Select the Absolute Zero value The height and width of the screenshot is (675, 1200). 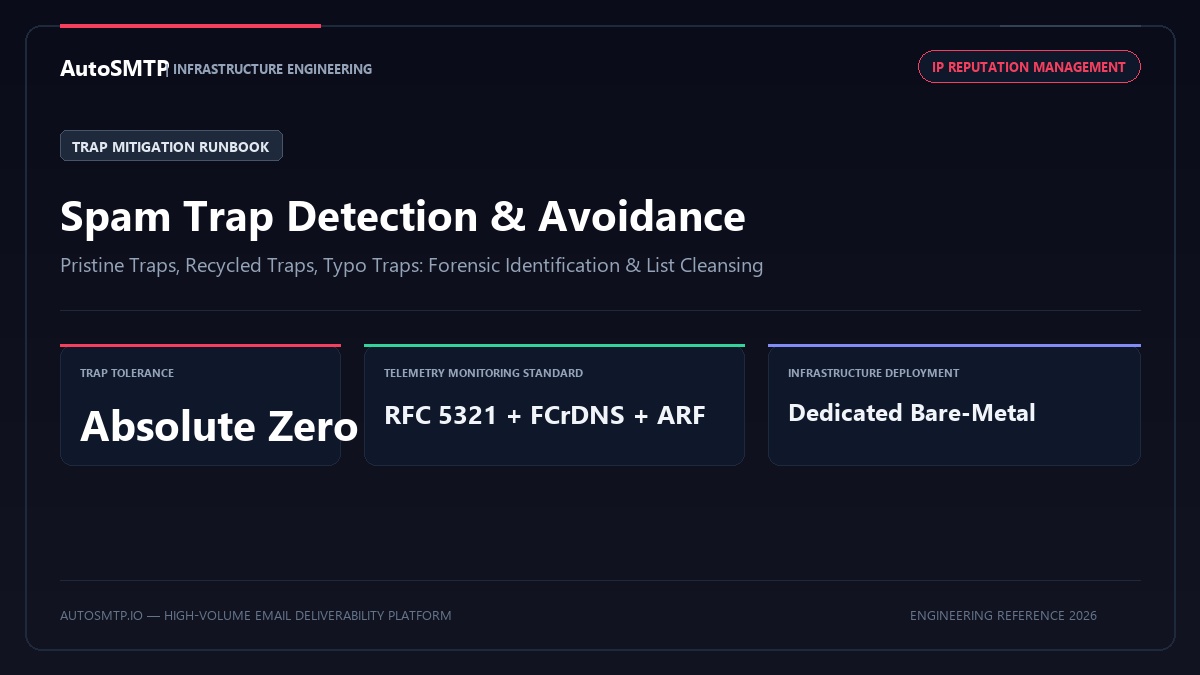[219, 426]
